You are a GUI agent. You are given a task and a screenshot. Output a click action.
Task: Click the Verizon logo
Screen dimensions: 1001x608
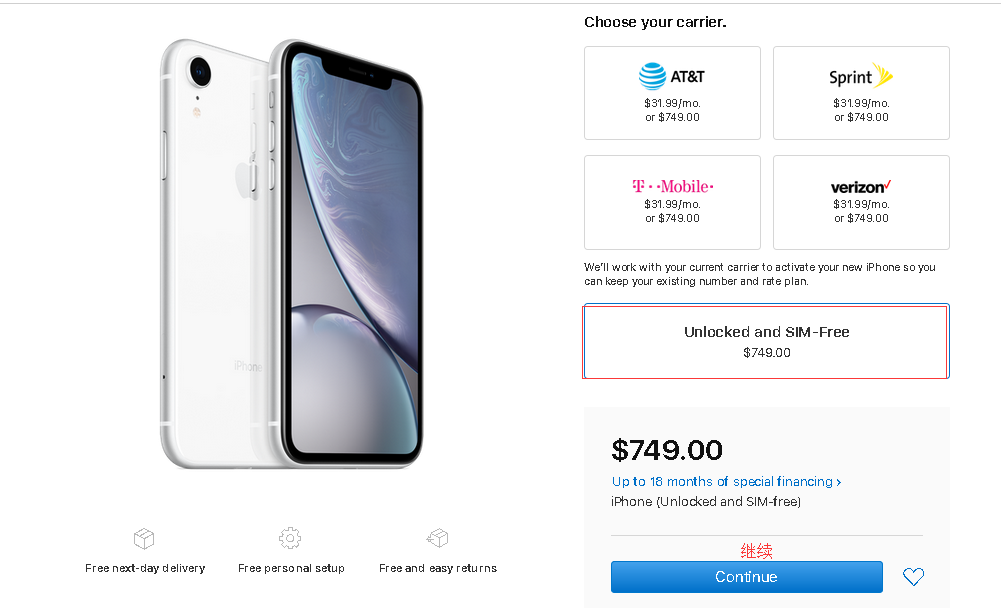[861, 187]
